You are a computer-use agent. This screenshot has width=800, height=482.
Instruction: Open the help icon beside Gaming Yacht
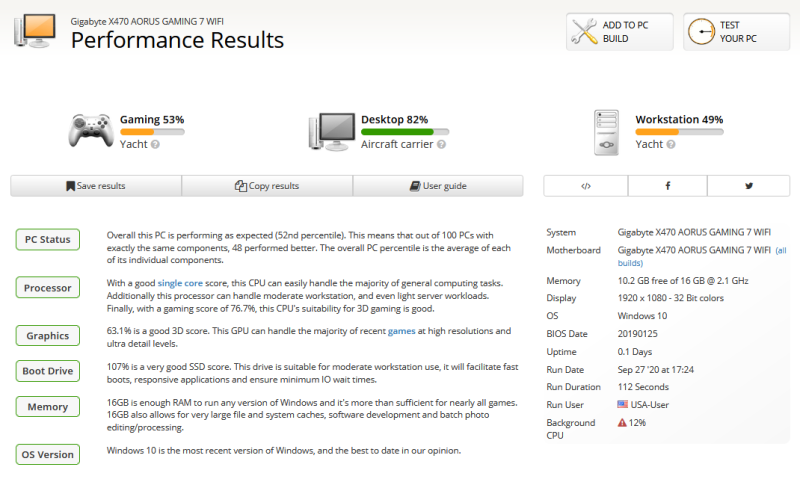click(x=155, y=144)
